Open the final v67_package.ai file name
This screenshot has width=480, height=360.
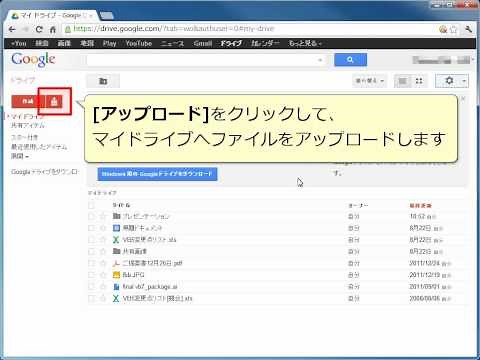[x=150, y=287]
